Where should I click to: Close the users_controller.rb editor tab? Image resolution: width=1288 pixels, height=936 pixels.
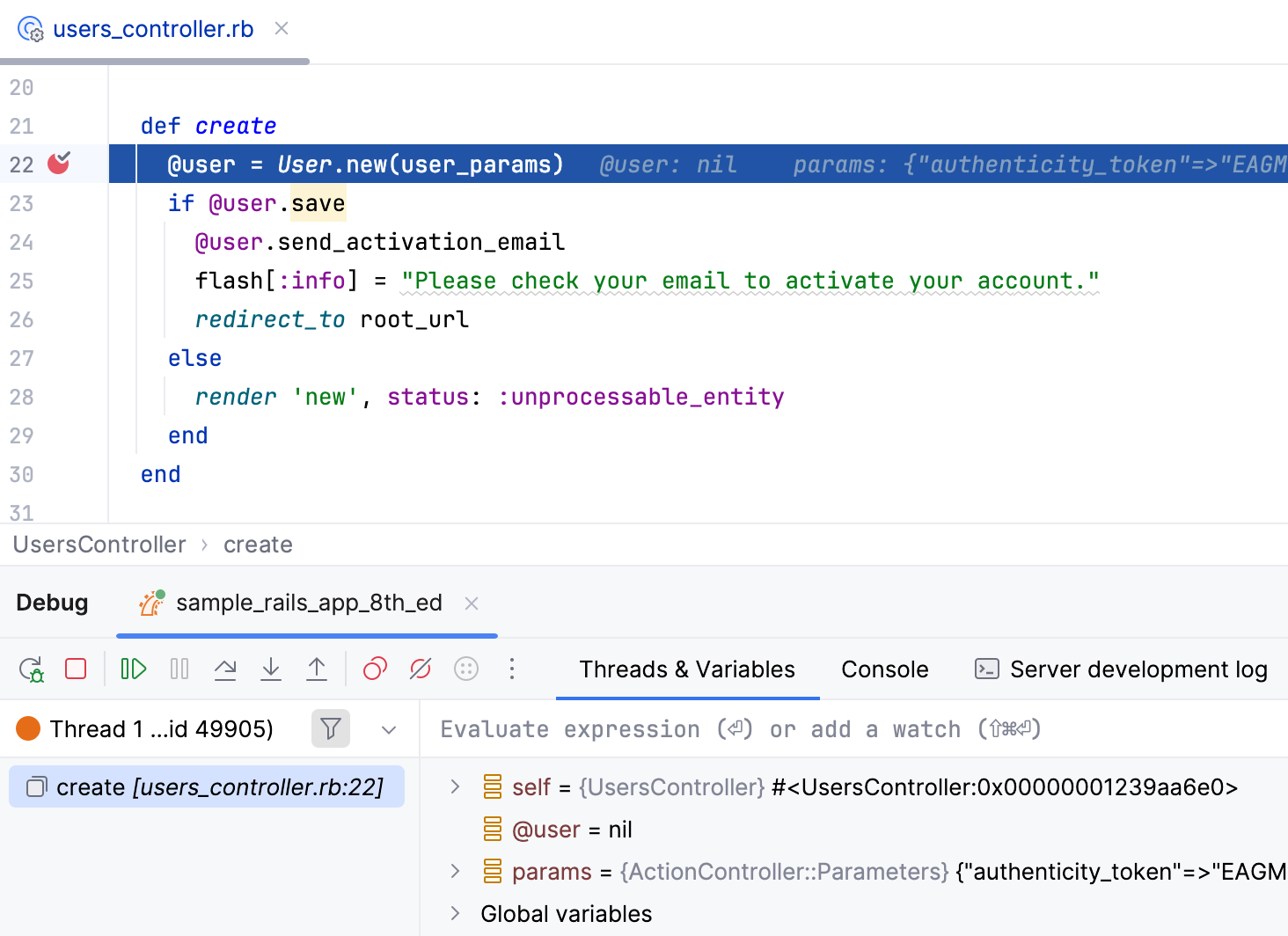tap(282, 28)
